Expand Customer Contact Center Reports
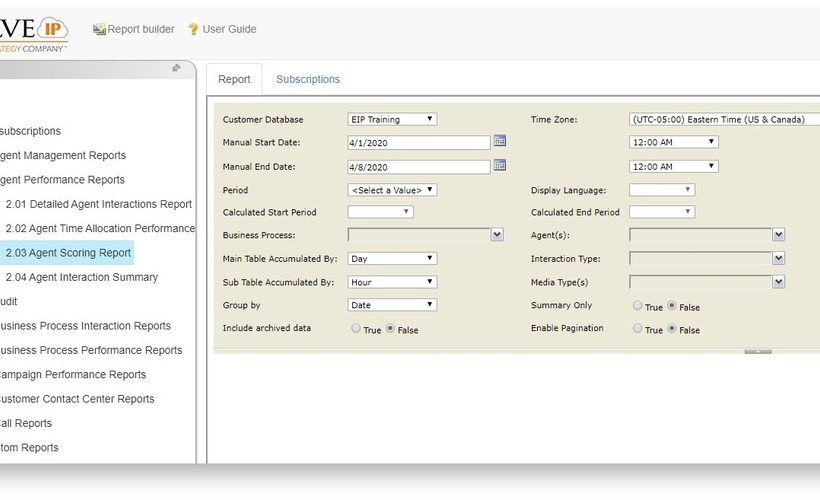 click(x=77, y=399)
